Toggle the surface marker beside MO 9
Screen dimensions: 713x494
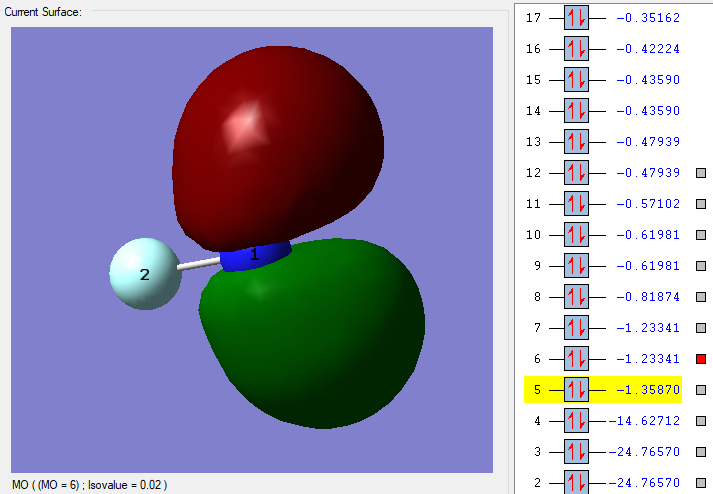pyautogui.click(x=701, y=266)
